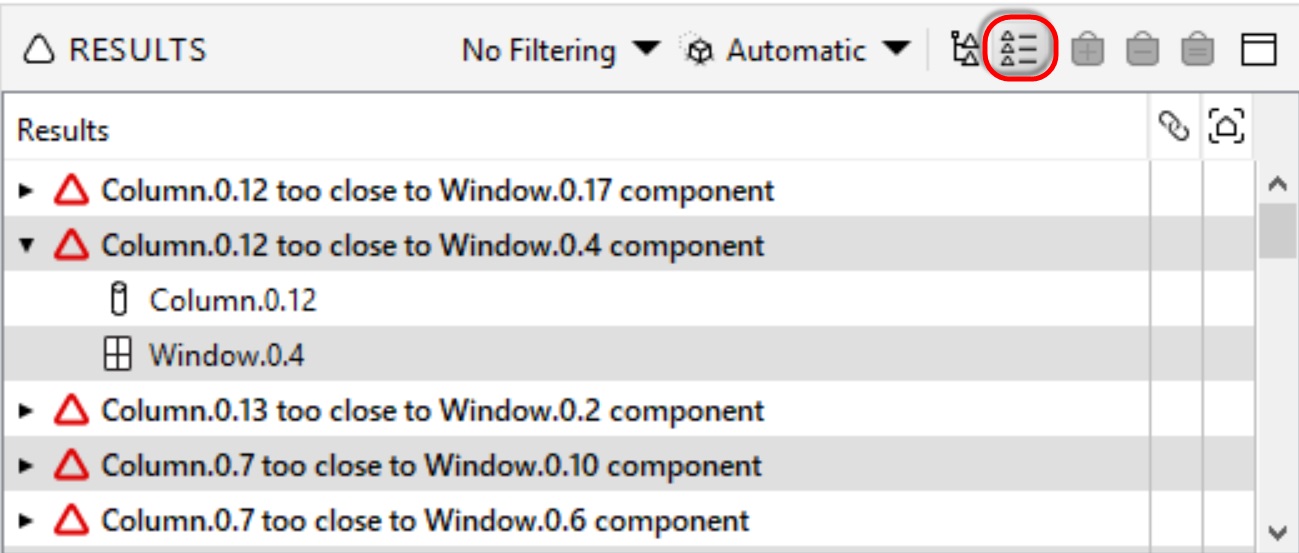
Task: Click the second greyed box icon with minus
Action: tap(1142, 49)
